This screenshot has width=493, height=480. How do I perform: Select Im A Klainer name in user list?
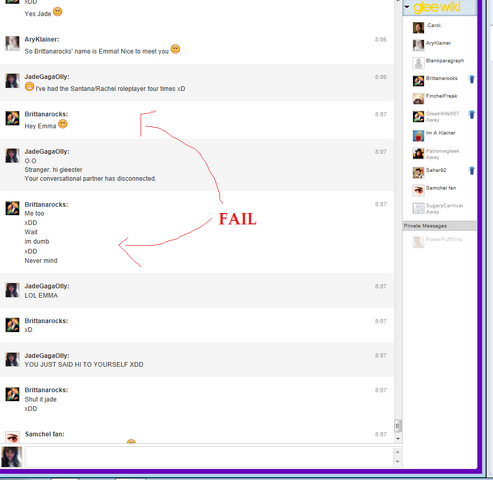[x=440, y=133]
